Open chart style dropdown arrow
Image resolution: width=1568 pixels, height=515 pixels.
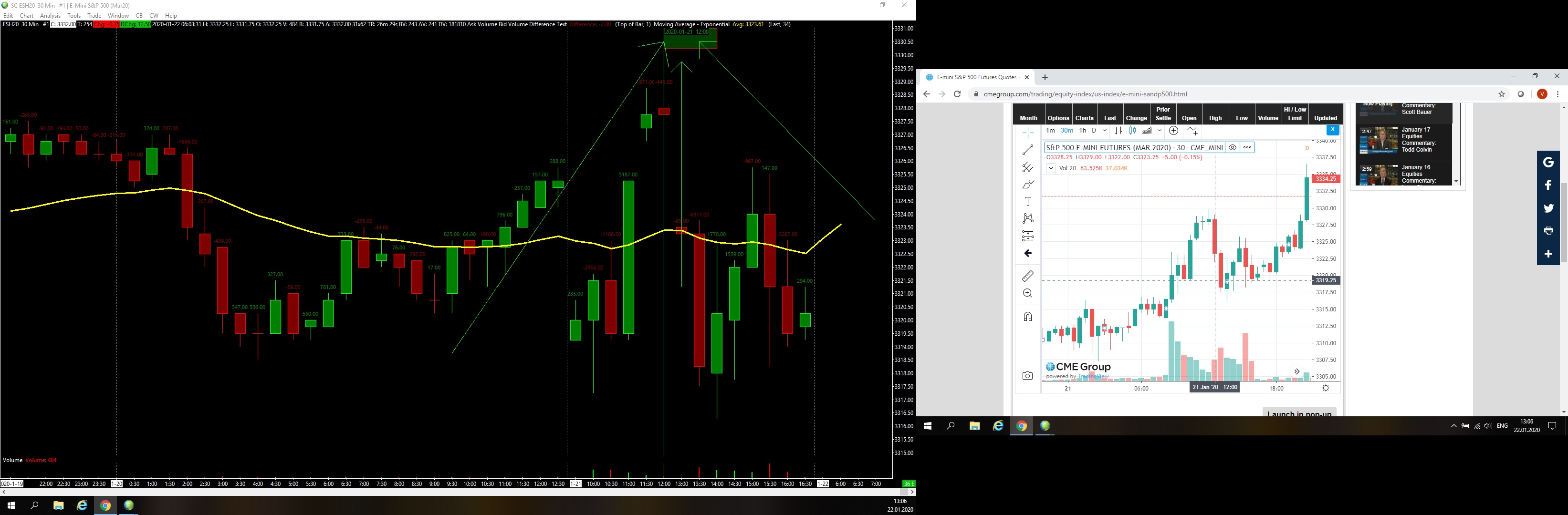1160,131
